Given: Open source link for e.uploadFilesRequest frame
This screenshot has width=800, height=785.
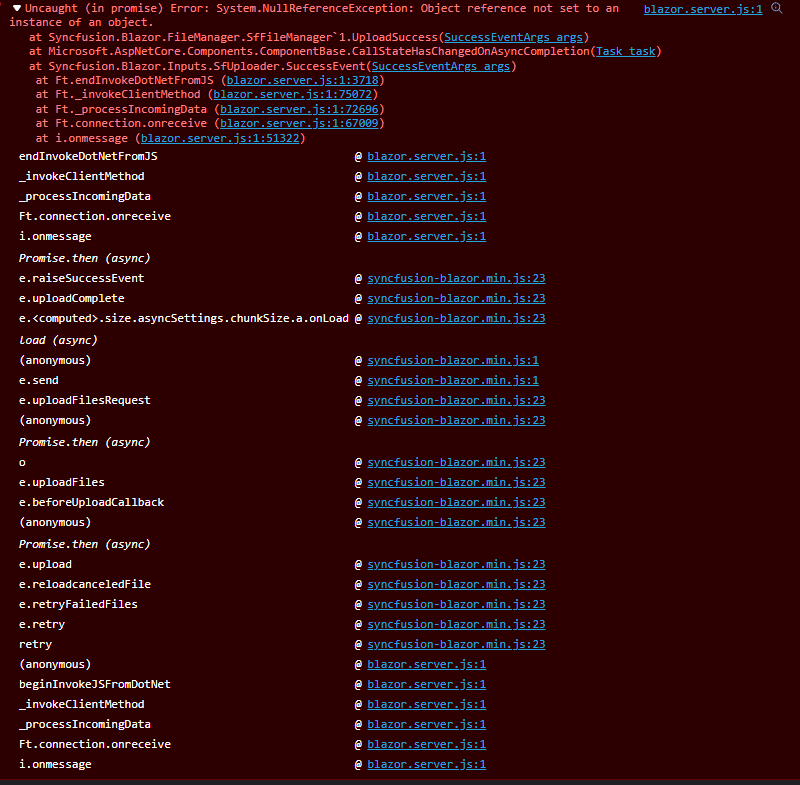Looking at the screenshot, I should tap(456, 400).
